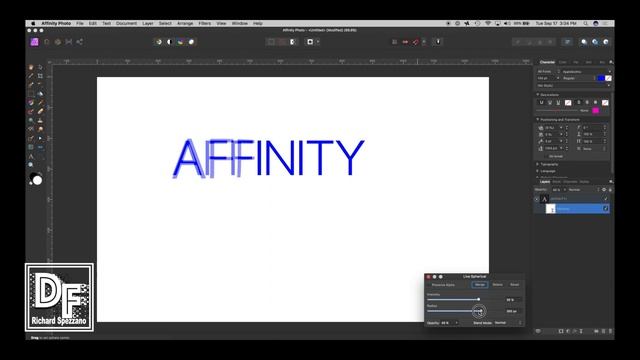Image resolution: width=640 pixels, height=360 pixels.
Task: Open the font family dropdown
Action: 586,71
